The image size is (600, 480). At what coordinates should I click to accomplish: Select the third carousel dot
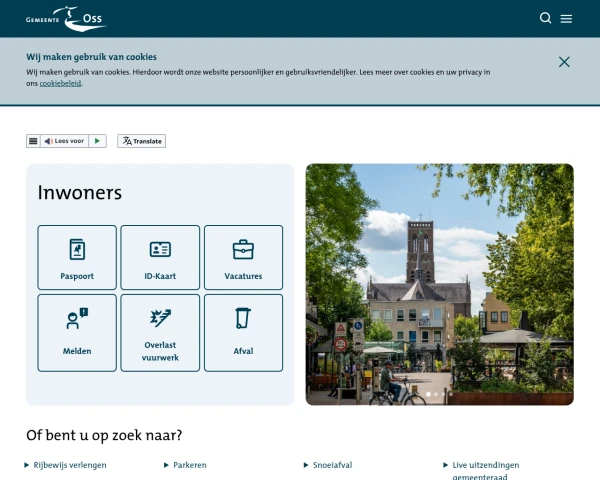(443, 394)
